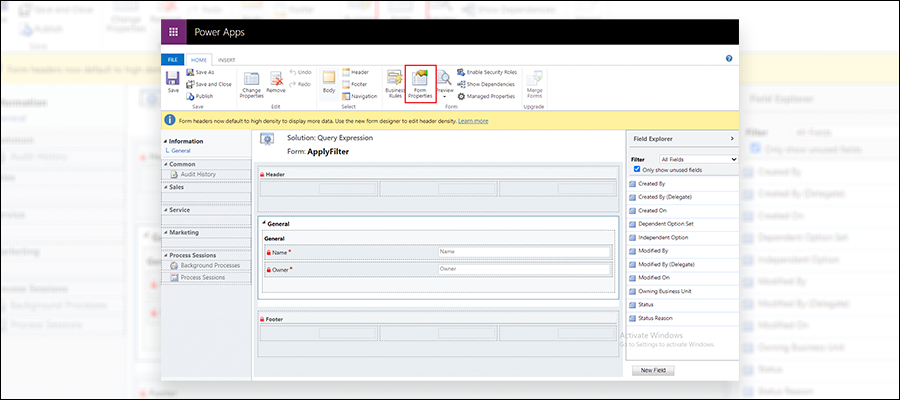The height and width of the screenshot is (400, 900).
Task: Select Save and Close
Action: point(208,84)
